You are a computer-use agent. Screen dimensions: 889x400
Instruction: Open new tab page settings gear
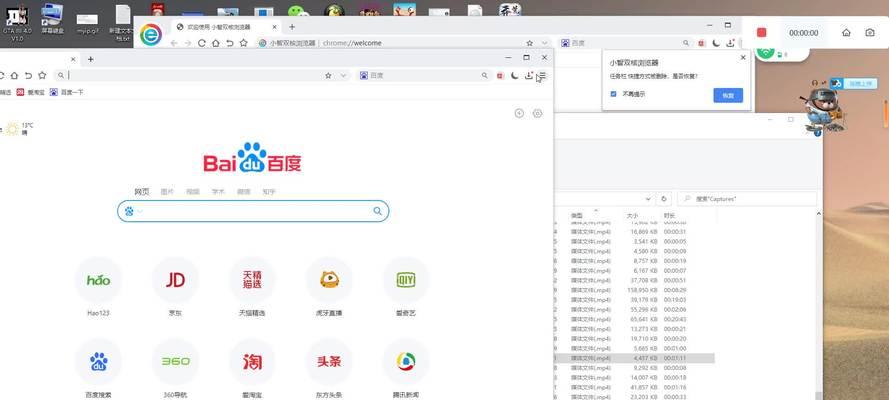click(x=537, y=113)
